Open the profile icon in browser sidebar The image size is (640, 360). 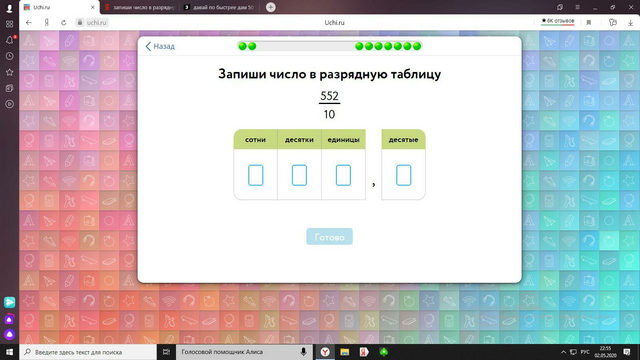click(9, 8)
